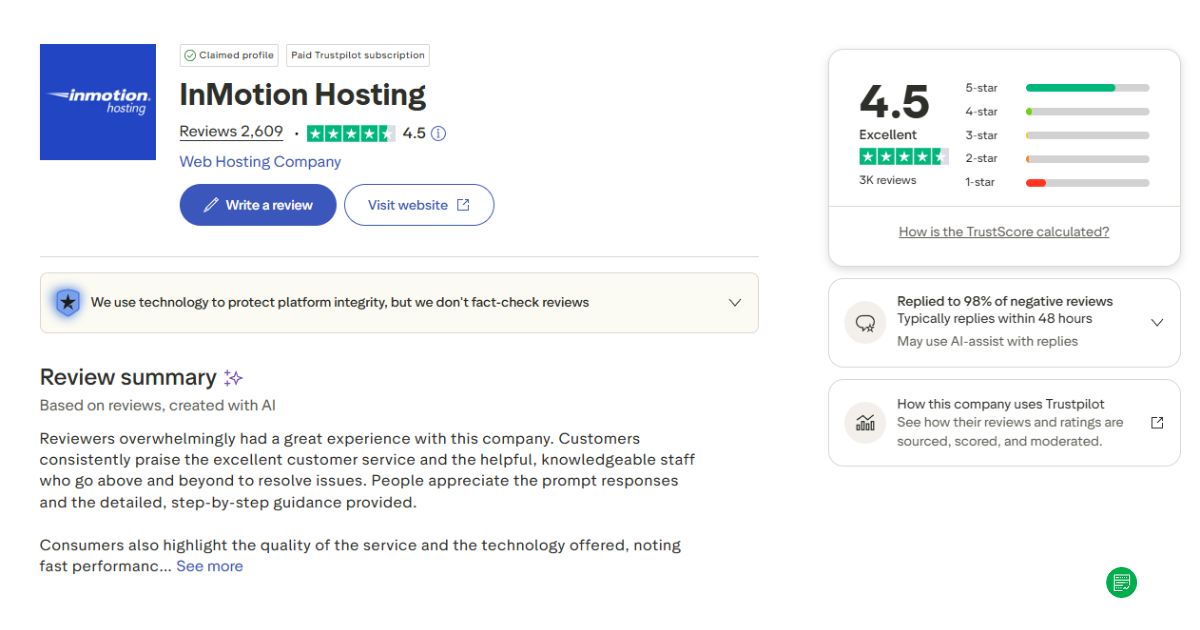Click the speech bubble reply icon
The height and width of the screenshot is (630, 1200).
tap(864, 322)
